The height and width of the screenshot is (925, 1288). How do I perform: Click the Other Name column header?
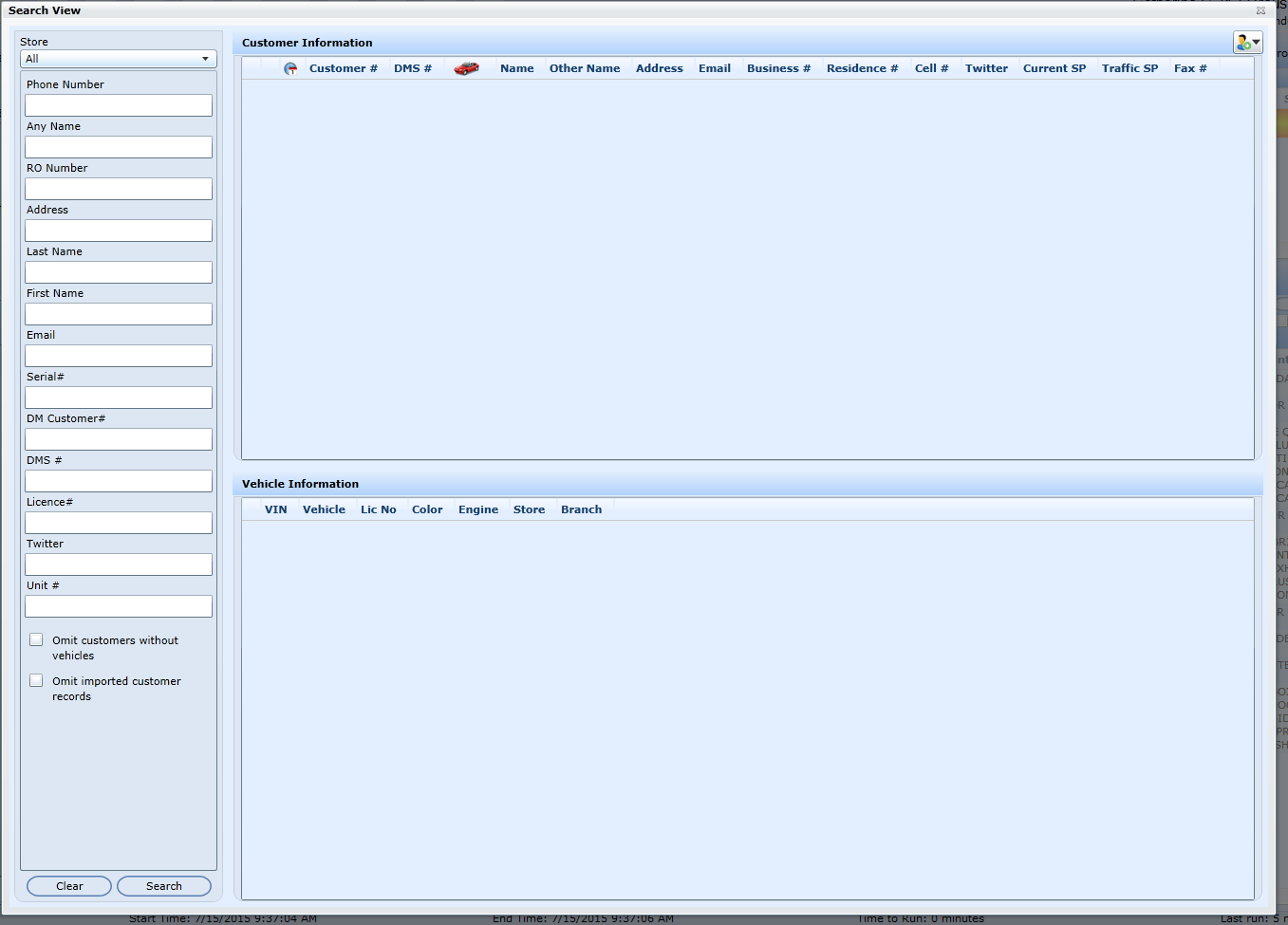click(584, 68)
